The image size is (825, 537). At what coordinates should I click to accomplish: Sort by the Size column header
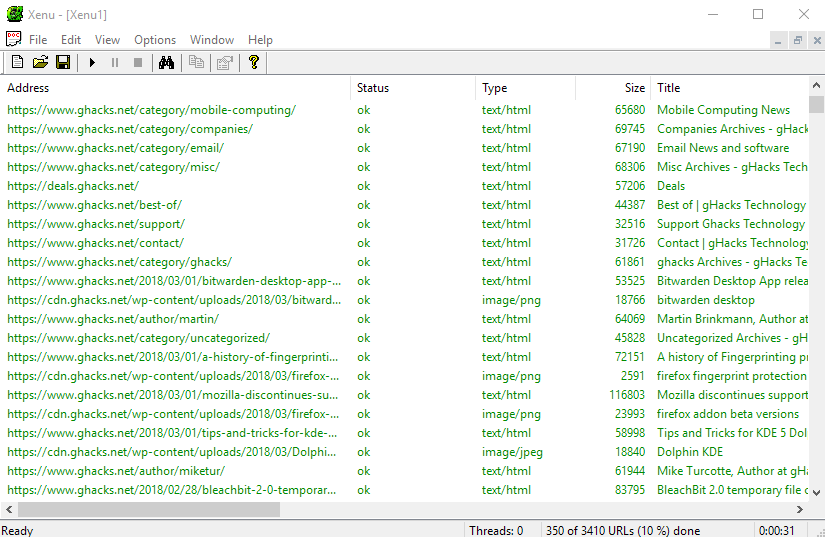tap(613, 88)
